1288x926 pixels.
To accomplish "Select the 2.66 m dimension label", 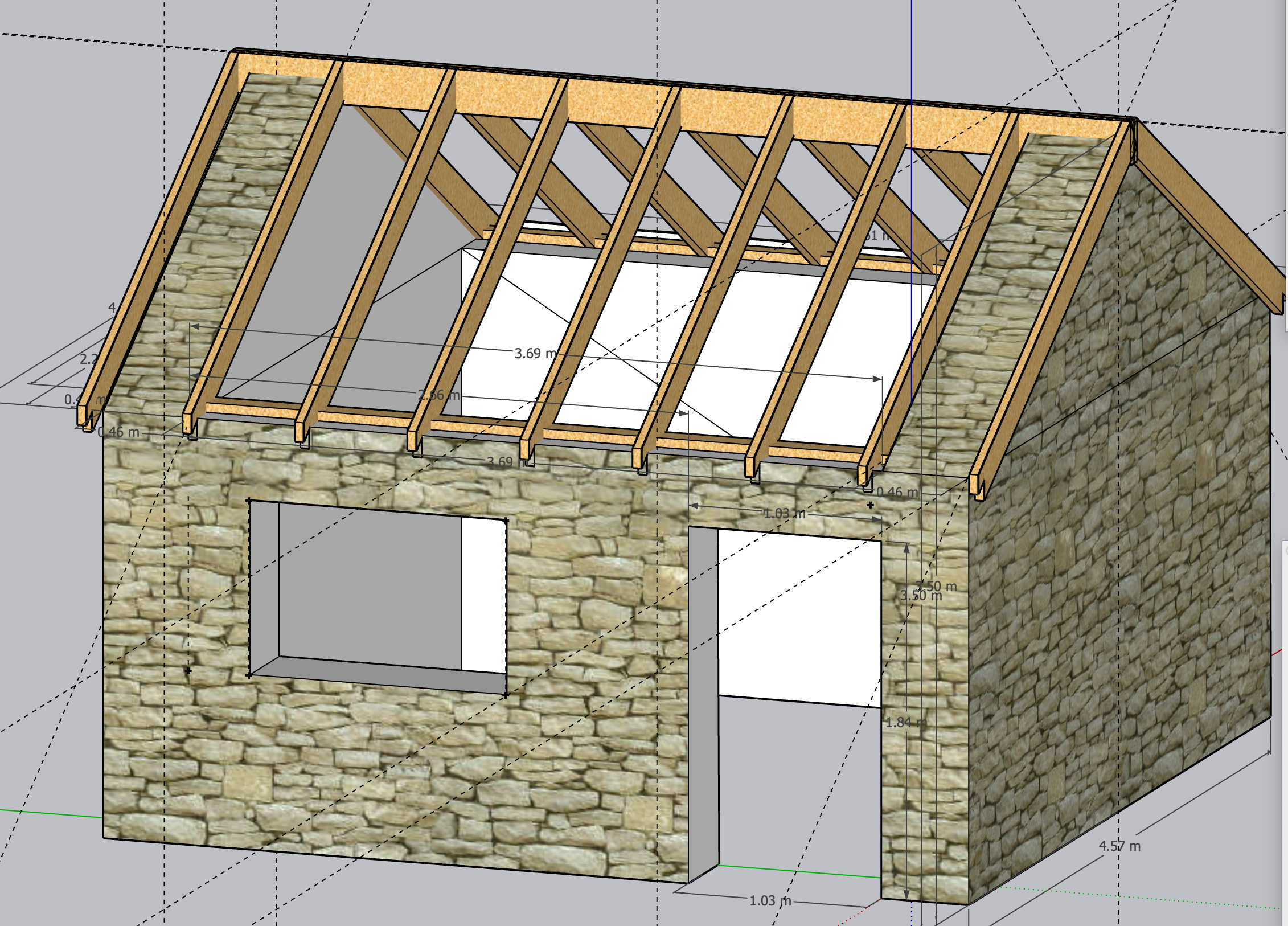I will pyautogui.click(x=438, y=395).
